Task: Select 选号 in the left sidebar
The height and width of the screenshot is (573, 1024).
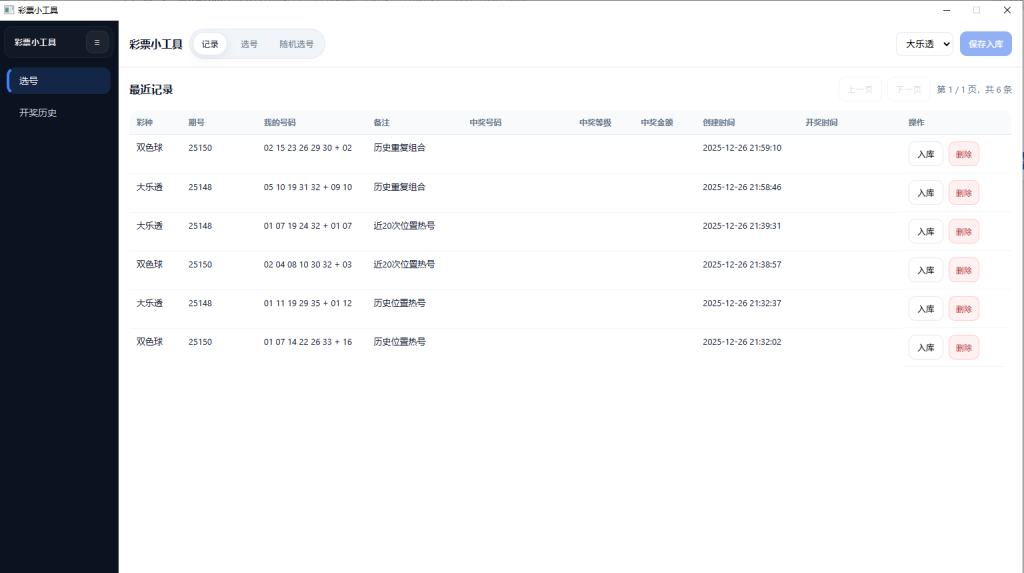Action: coord(58,81)
